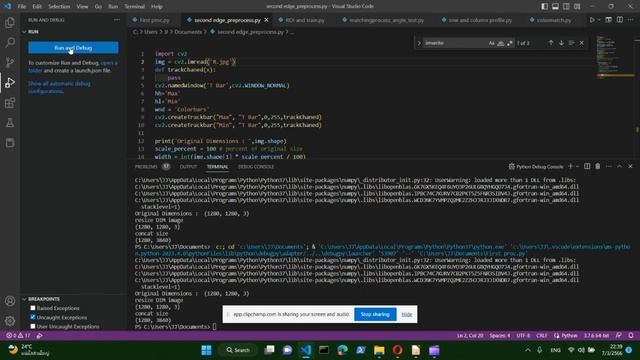This screenshot has height=360, width=640.
Task: Open Microsoft Edge from taskbar
Action: pyautogui.click(x=342, y=350)
